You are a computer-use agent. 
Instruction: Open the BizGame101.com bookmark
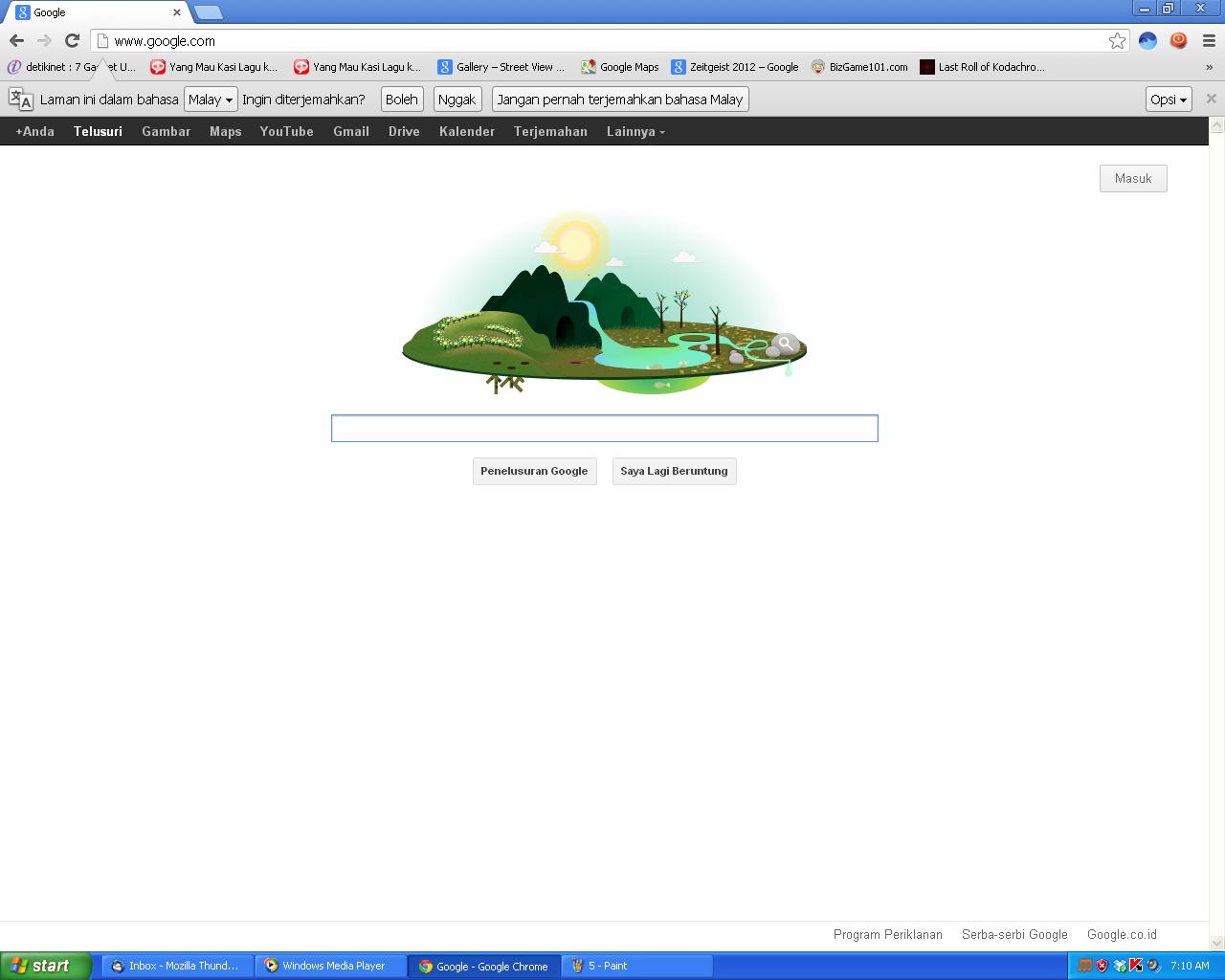tap(859, 67)
